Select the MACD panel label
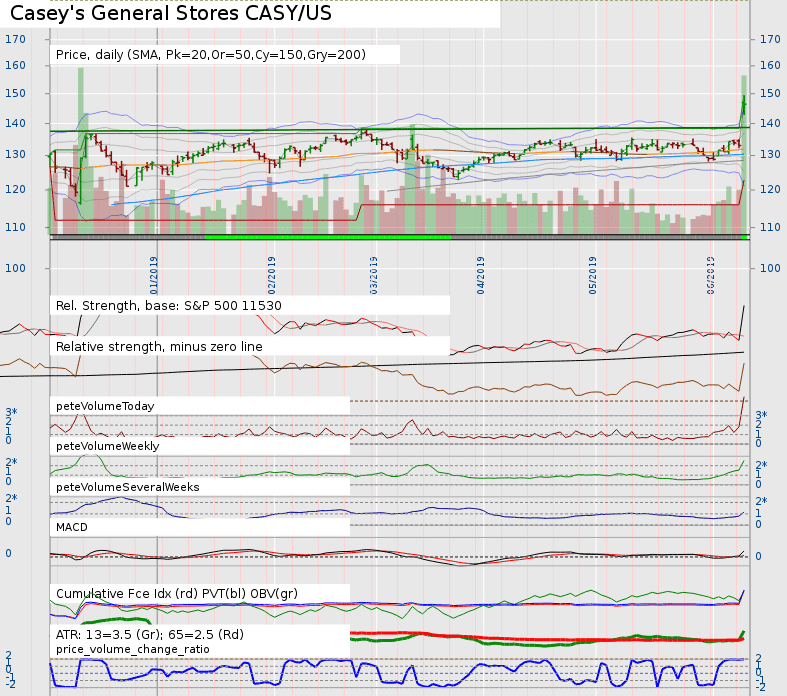Image resolution: width=787 pixels, height=696 pixels. (72, 526)
